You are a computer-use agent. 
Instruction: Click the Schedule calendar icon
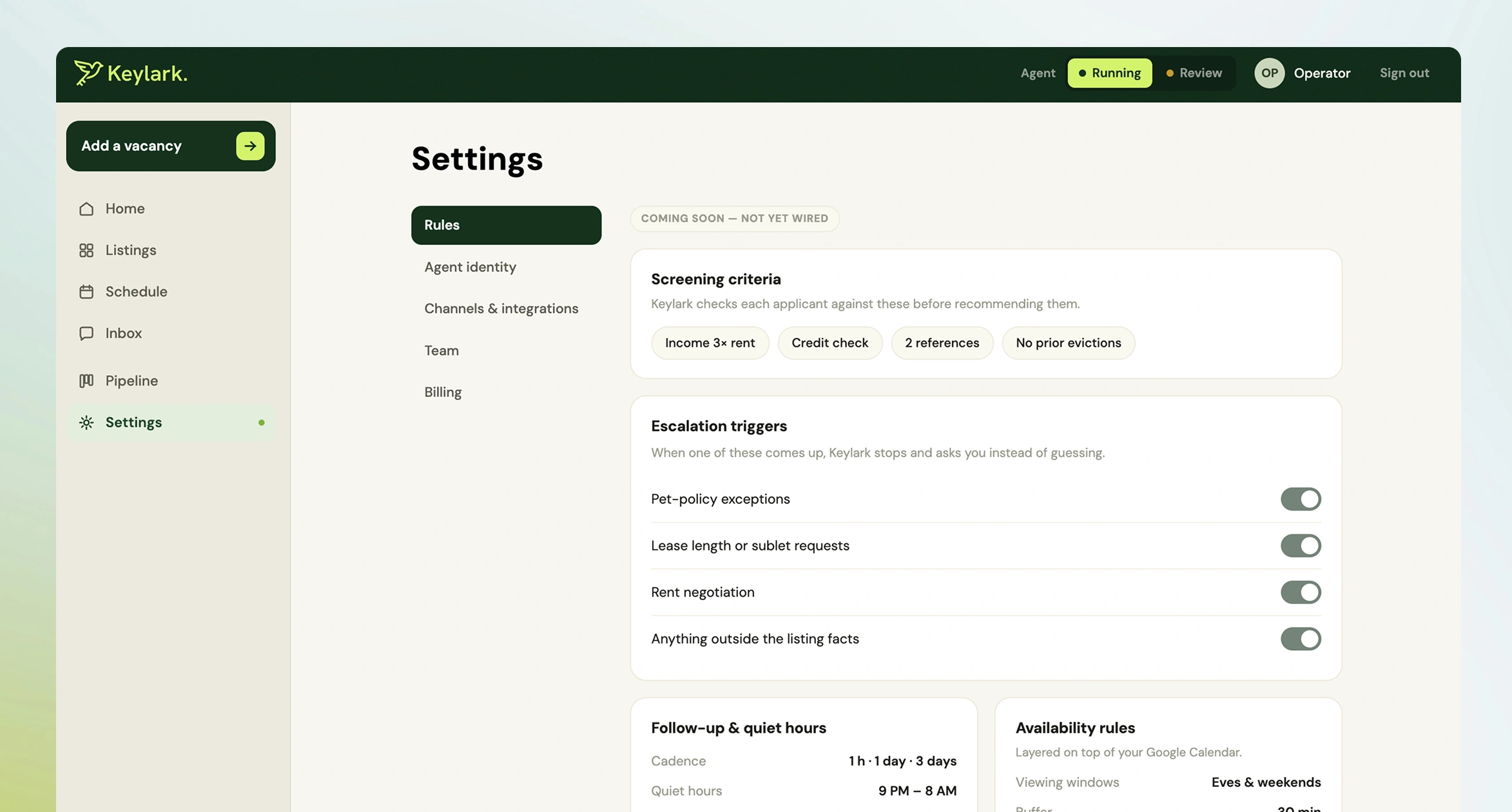86,292
